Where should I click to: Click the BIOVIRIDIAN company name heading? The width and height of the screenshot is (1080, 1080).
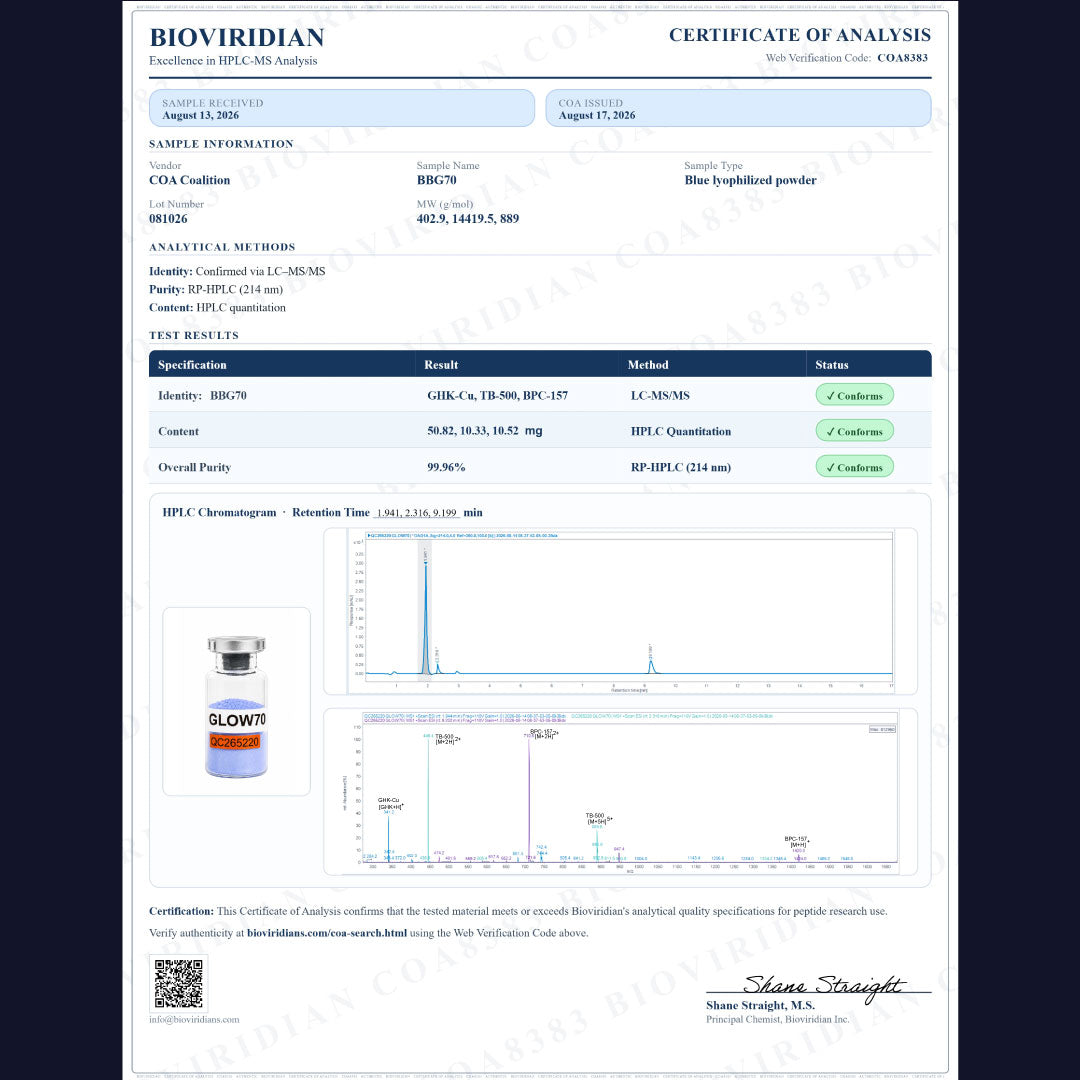pyautogui.click(x=237, y=37)
